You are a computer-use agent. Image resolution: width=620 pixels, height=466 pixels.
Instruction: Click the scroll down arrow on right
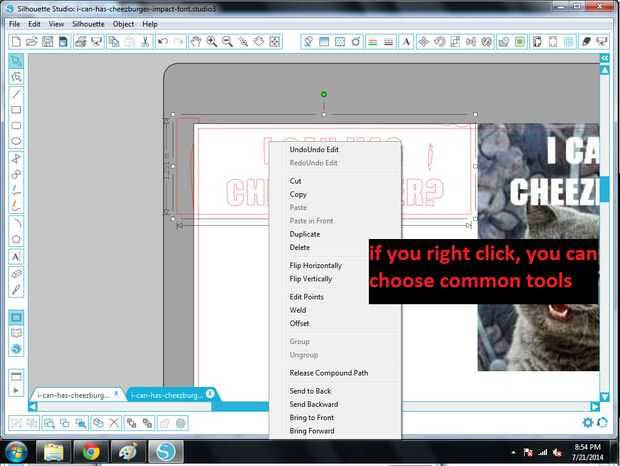coord(605,396)
